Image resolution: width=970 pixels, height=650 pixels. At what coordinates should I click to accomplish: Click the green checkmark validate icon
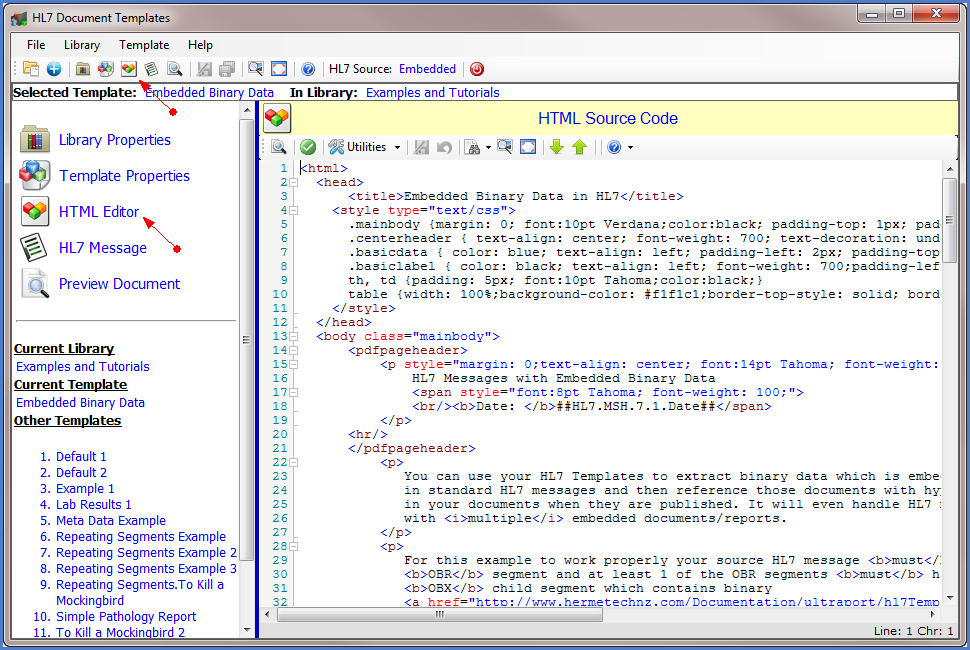(308, 147)
